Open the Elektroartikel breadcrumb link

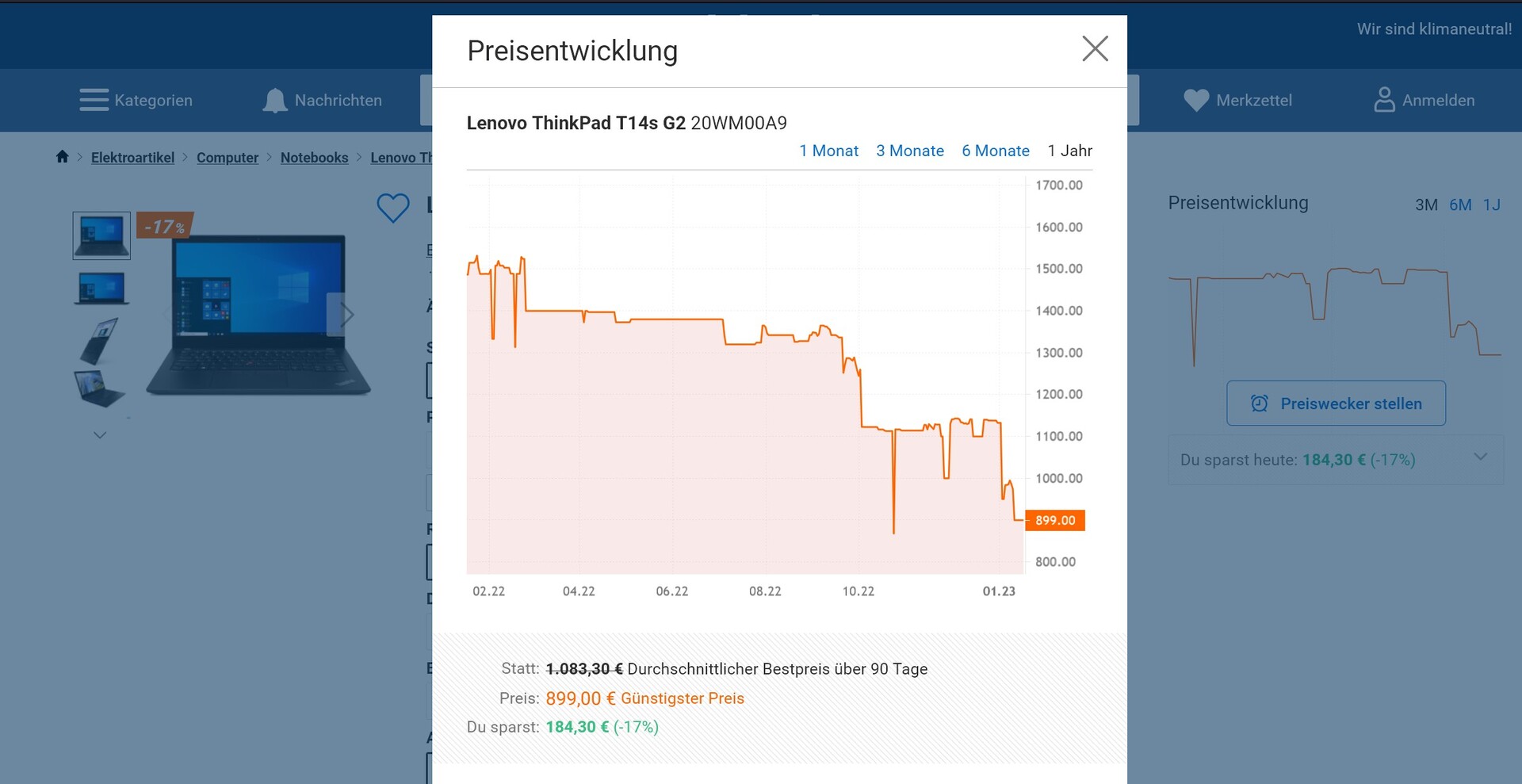132,158
